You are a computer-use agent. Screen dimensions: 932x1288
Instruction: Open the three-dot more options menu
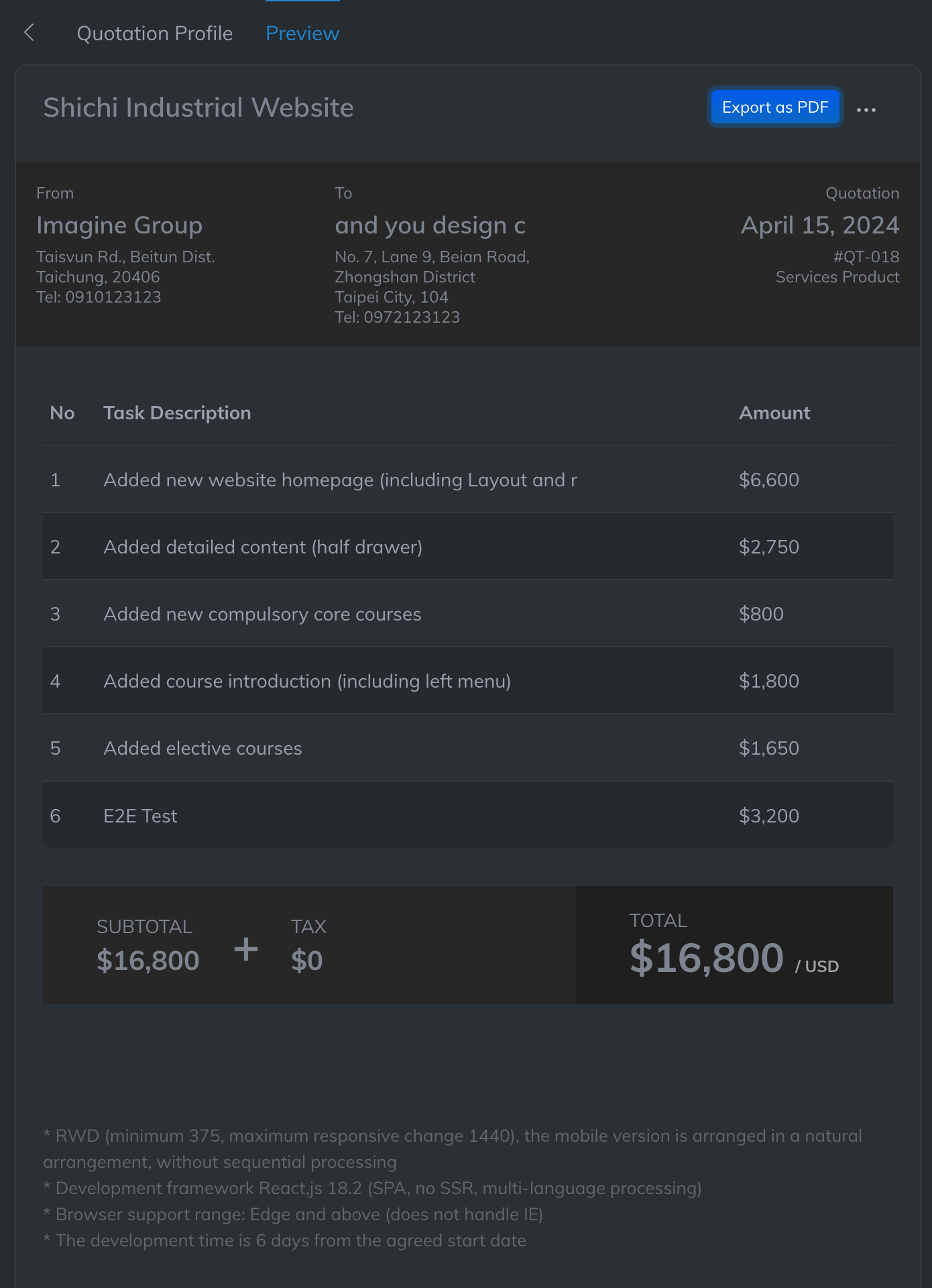point(866,109)
